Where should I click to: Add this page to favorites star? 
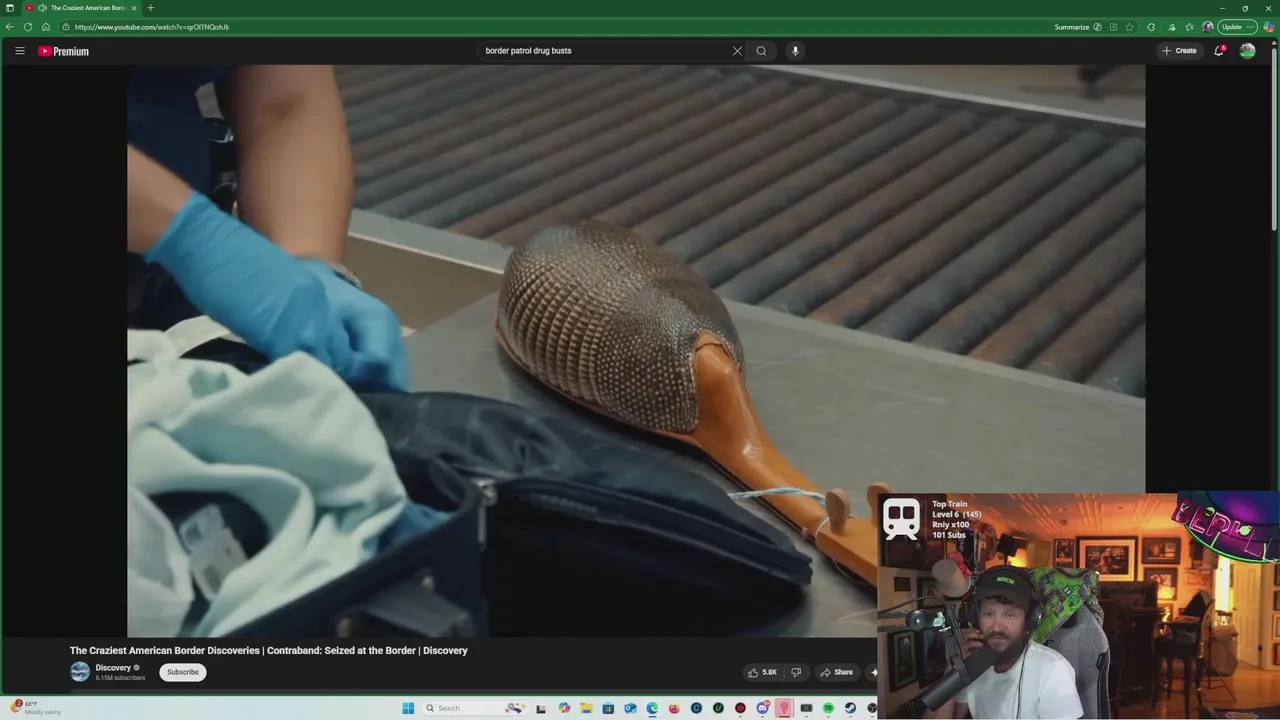coord(1129,27)
